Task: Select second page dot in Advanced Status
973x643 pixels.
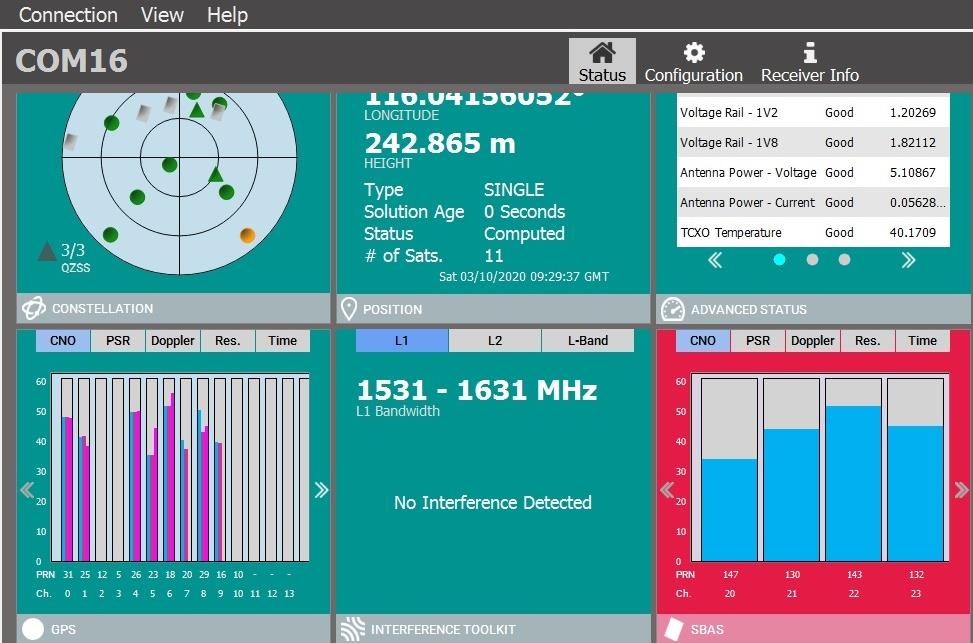Action: point(812,260)
